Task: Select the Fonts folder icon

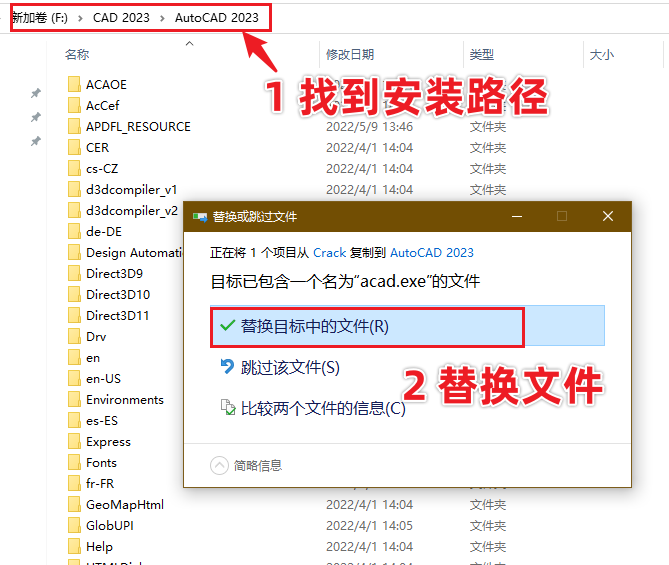Action: click(x=74, y=462)
